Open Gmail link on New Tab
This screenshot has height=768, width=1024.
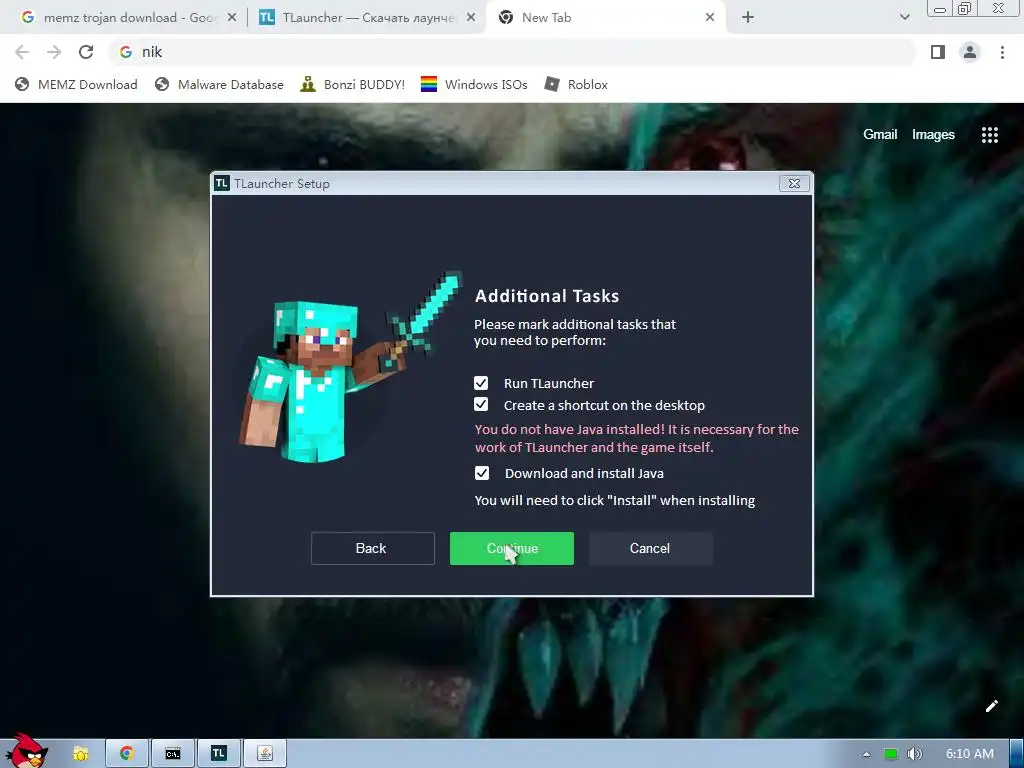(x=880, y=135)
